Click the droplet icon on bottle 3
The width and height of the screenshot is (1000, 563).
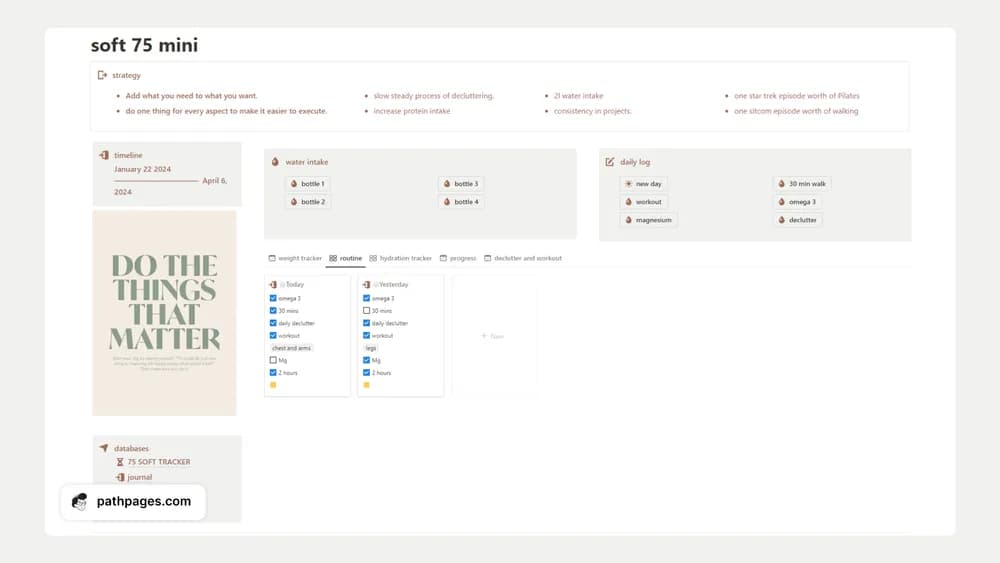pyautogui.click(x=446, y=184)
